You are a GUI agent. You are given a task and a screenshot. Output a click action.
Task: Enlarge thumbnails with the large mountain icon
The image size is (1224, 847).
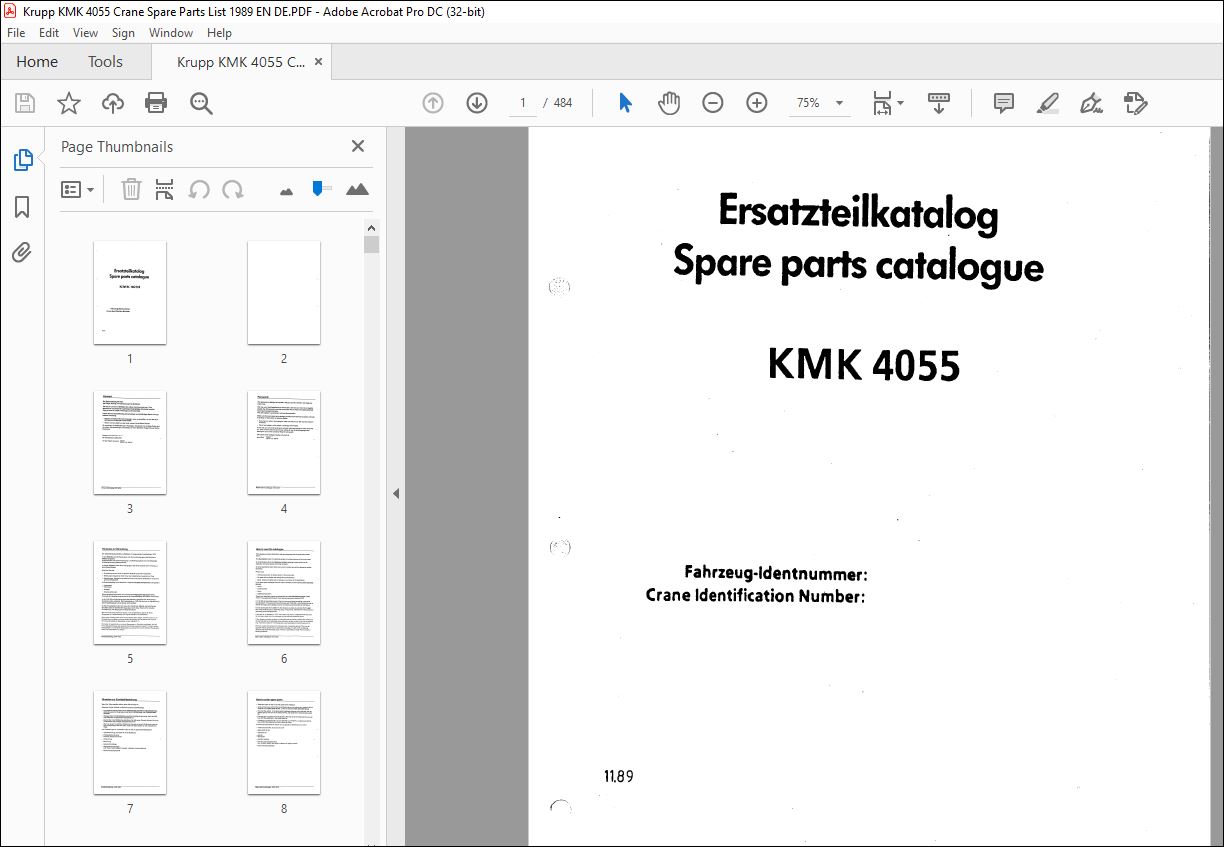tap(357, 189)
